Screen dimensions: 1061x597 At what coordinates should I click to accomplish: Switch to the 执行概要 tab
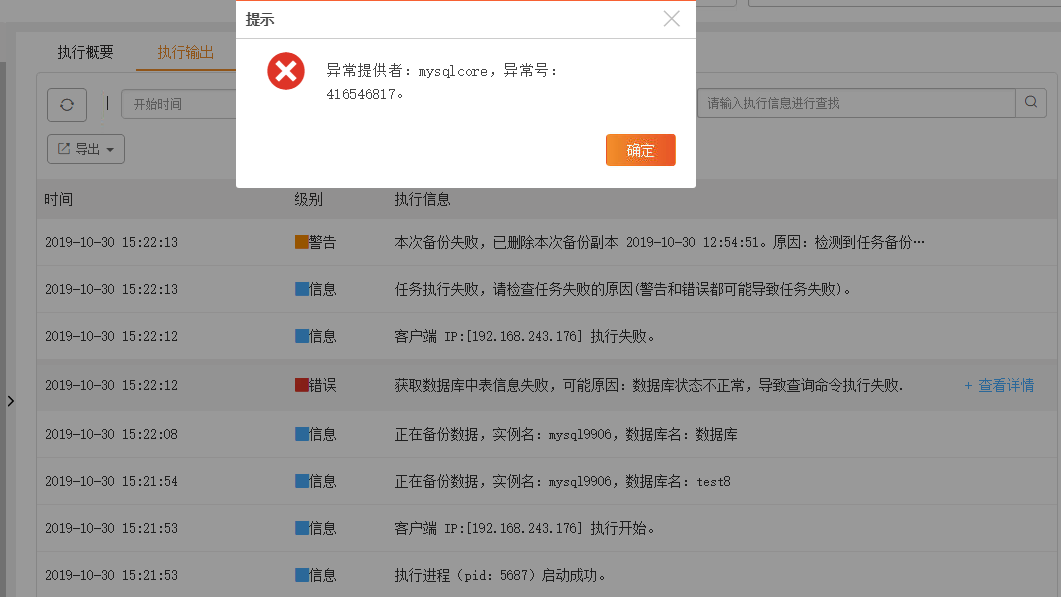pyautogui.click(x=85, y=52)
